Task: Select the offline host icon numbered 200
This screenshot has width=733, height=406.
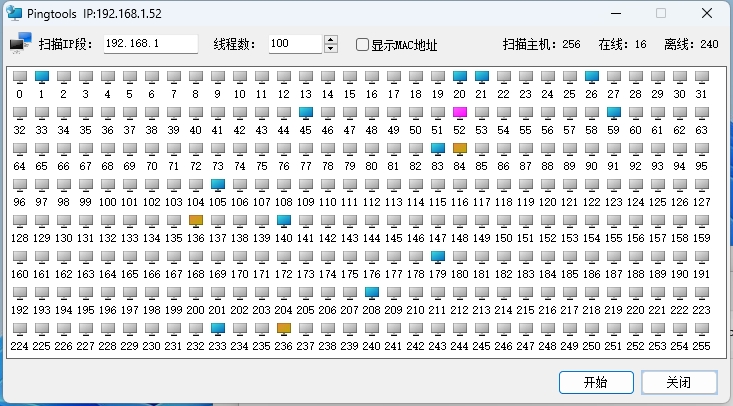Action: tap(196, 293)
